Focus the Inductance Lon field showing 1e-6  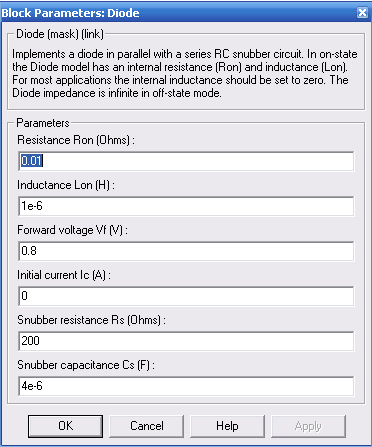pos(186,206)
